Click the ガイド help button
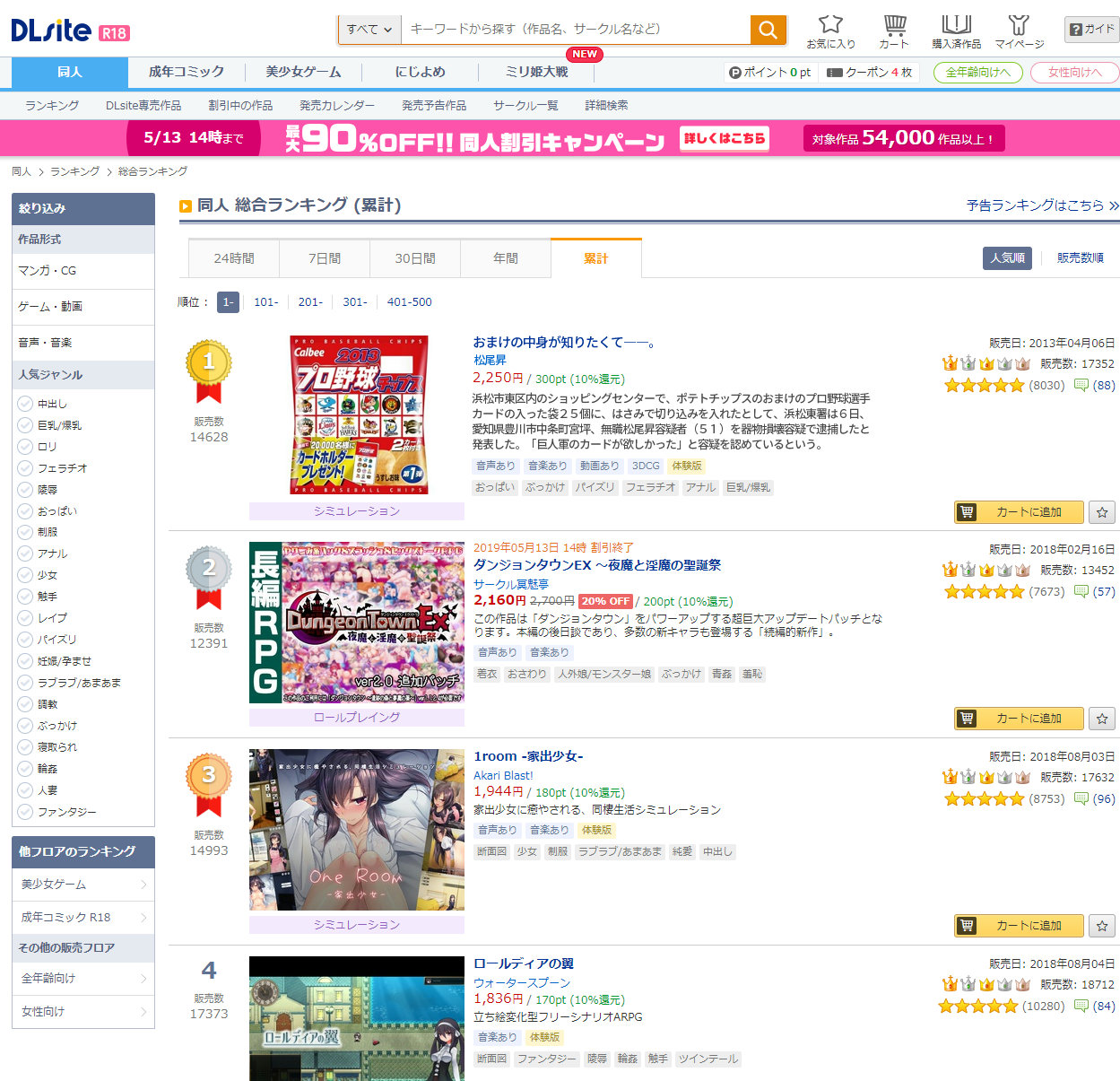Image resolution: width=1120 pixels, height=1081 pixels. [1091, 30]
